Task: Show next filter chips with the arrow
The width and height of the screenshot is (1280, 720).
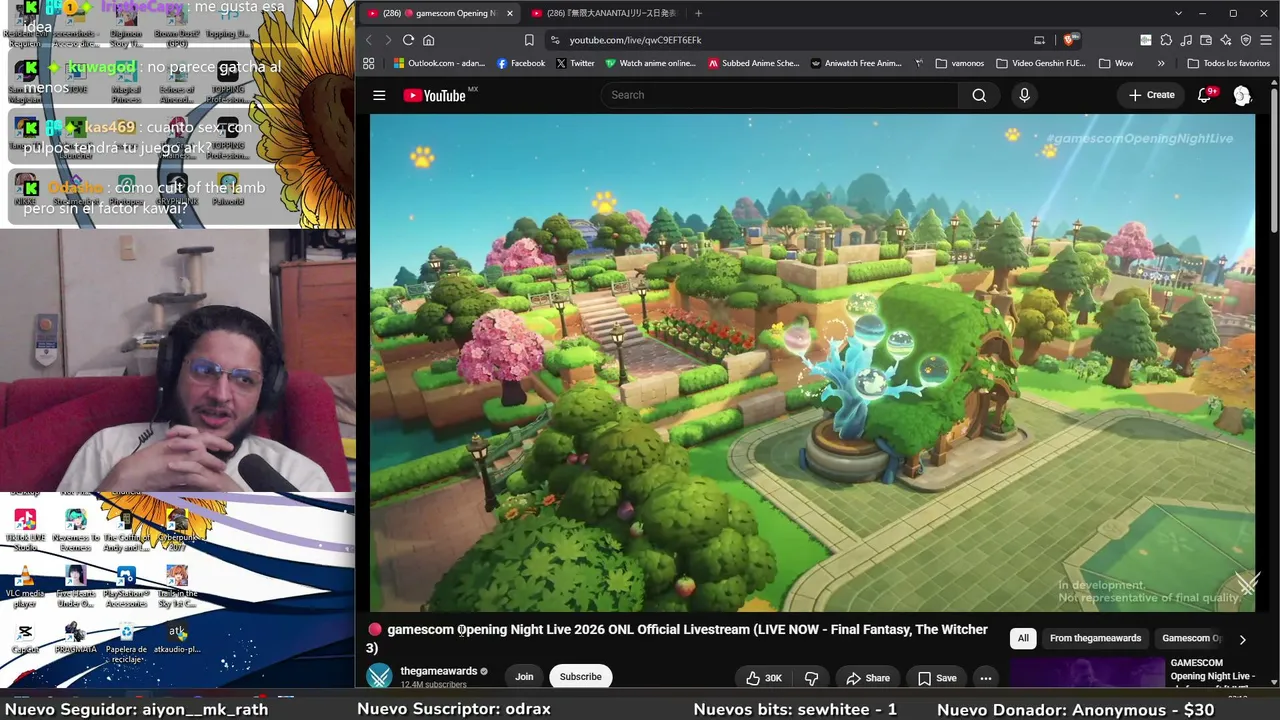Action: coord(1242,639)
